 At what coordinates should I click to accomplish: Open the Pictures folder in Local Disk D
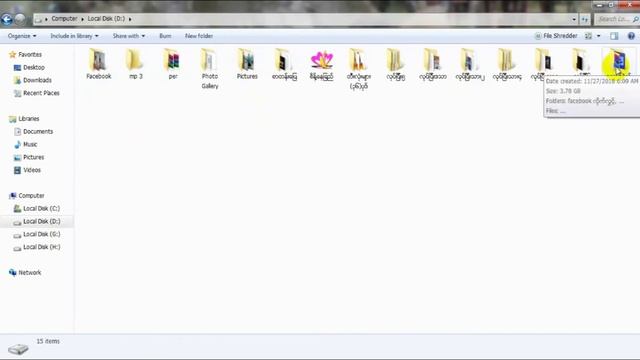tap(247, 64)
